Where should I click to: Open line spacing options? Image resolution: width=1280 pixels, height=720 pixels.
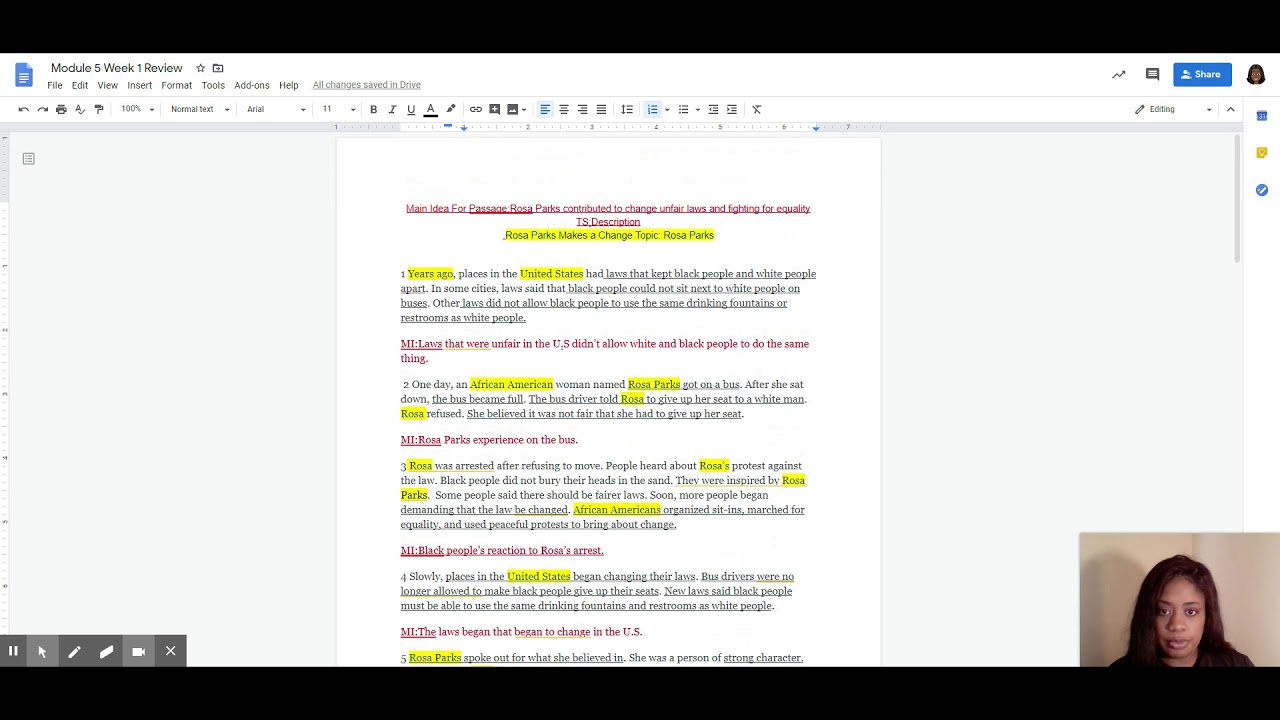click(627, 109)
